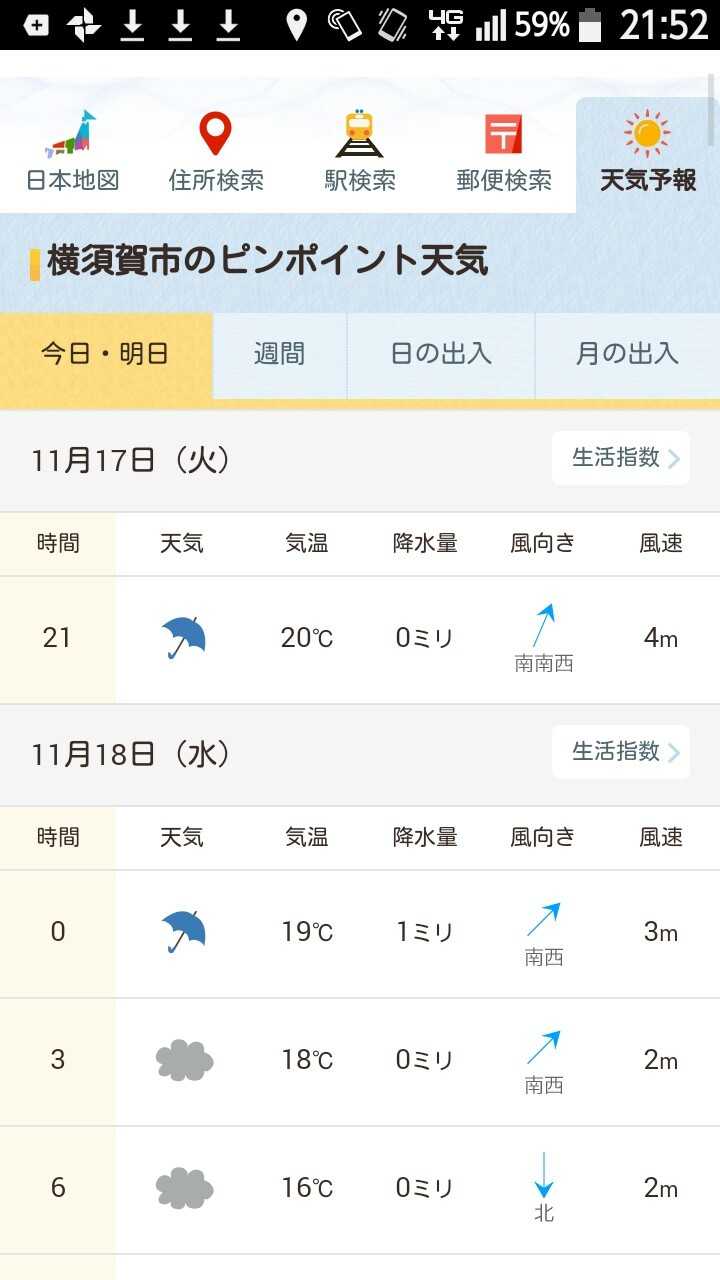Screen dimensions: 720x1280
Task: Select the 郵便検索 postal mark icon
Action: tap(503, 134)
